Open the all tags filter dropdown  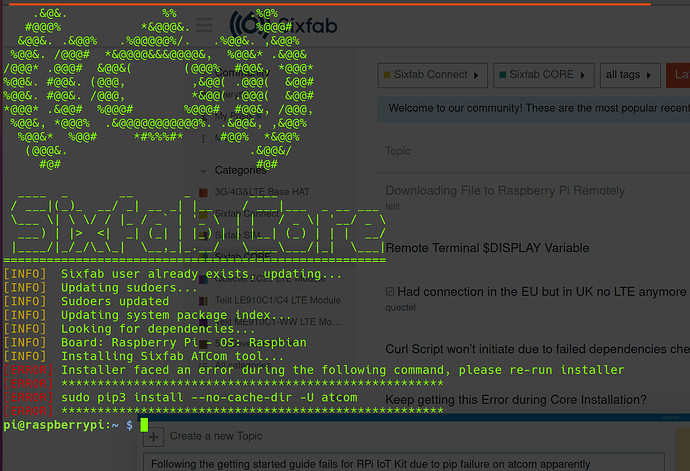click(x=630, y=75)
